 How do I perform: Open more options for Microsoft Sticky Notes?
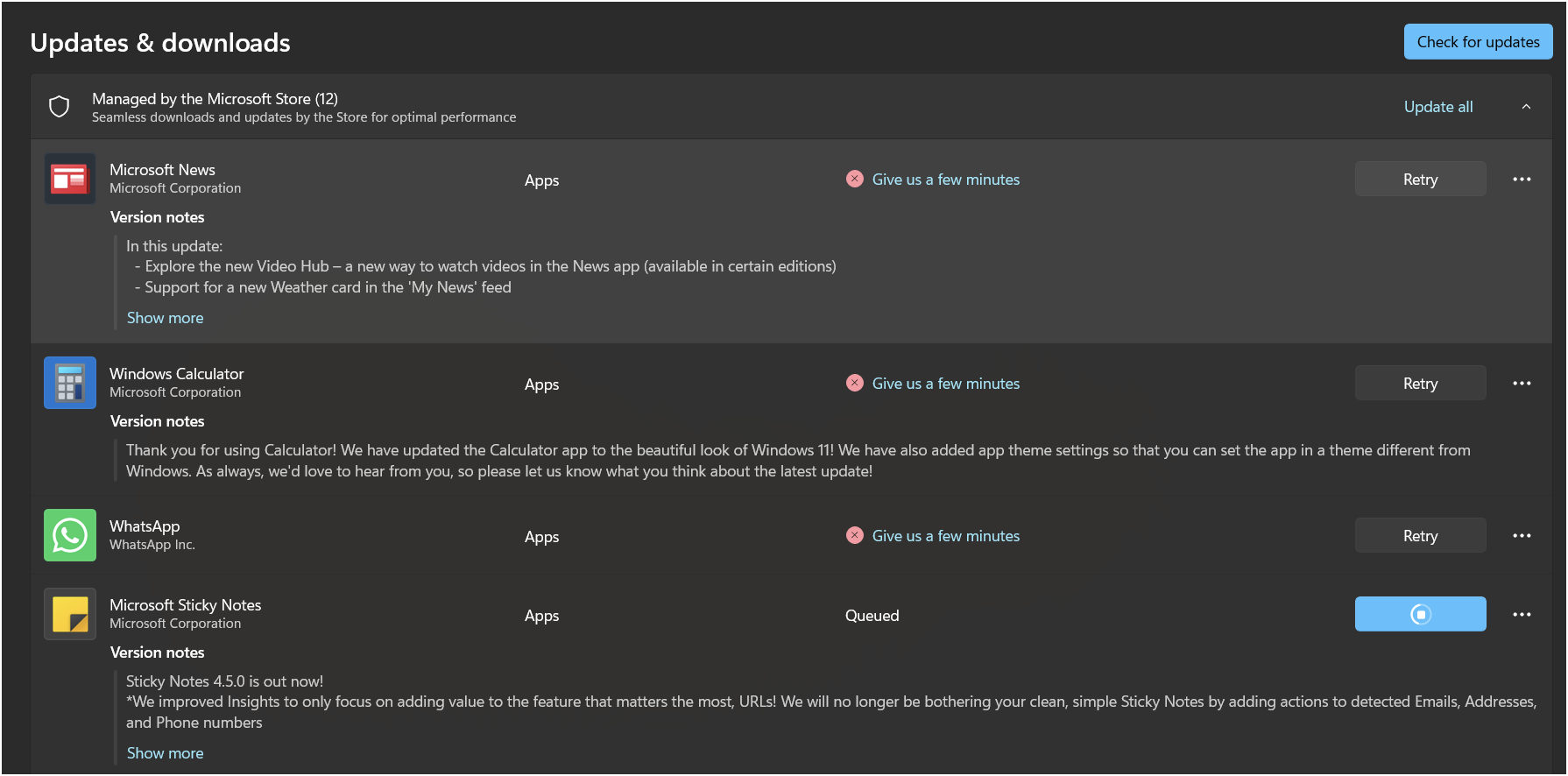pos(1522,614)
